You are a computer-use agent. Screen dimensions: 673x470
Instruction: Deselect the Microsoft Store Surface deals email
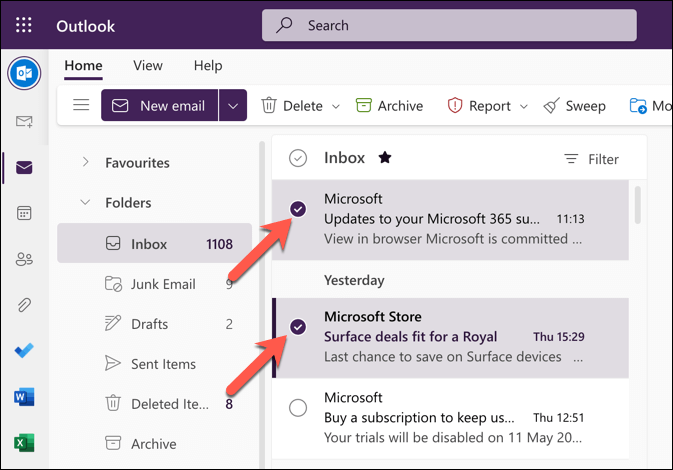[x=297, y=327]
